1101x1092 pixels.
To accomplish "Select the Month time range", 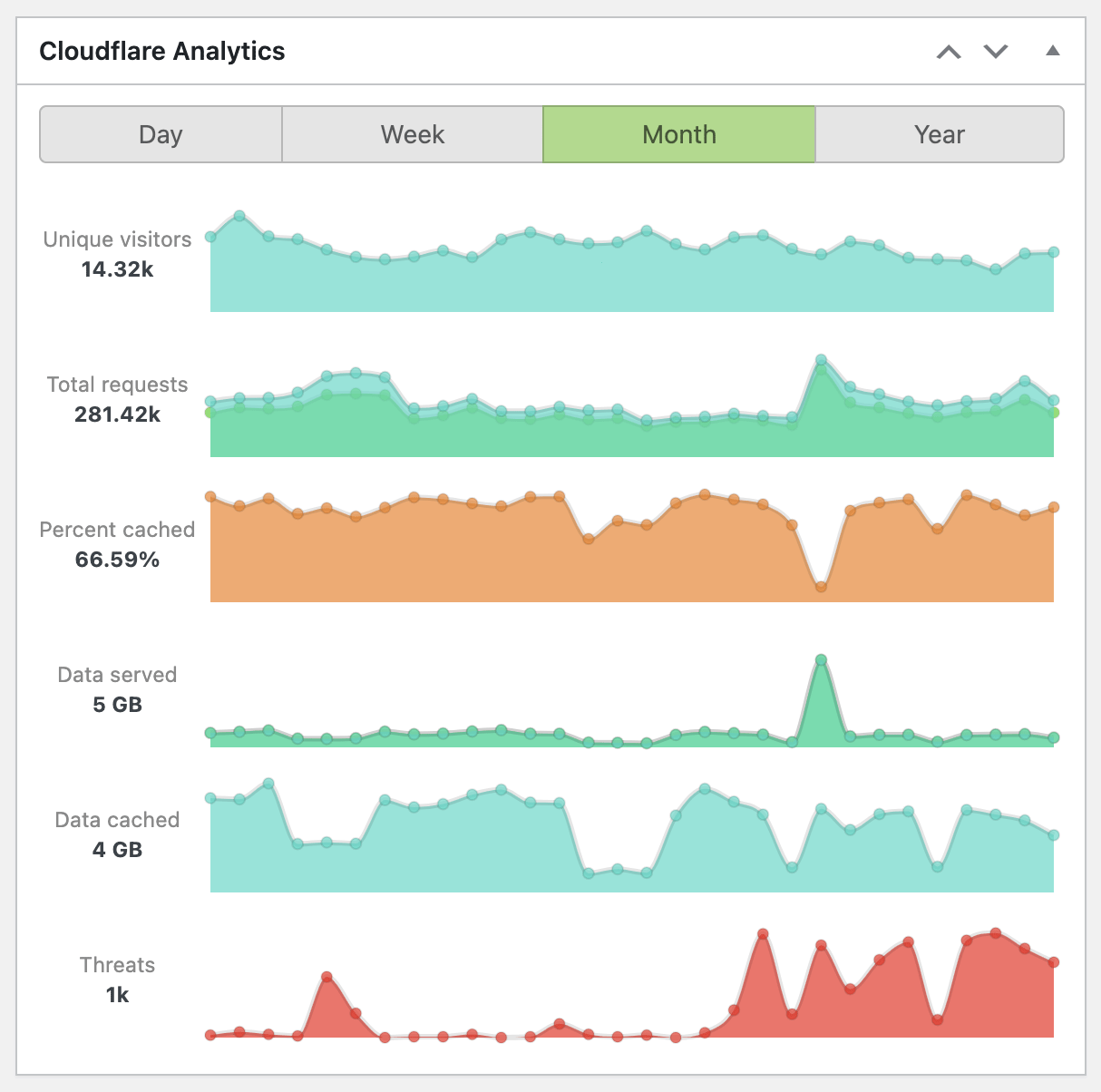I will coord(679,134).
